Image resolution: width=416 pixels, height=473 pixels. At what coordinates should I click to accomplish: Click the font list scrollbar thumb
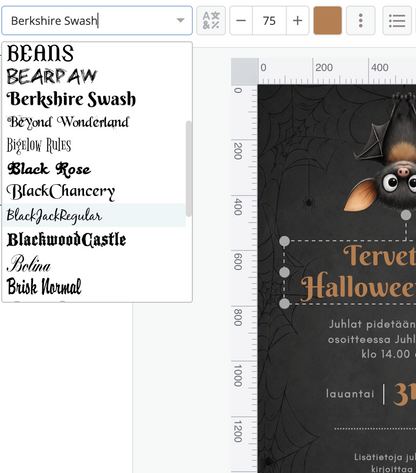coord(189,169)
